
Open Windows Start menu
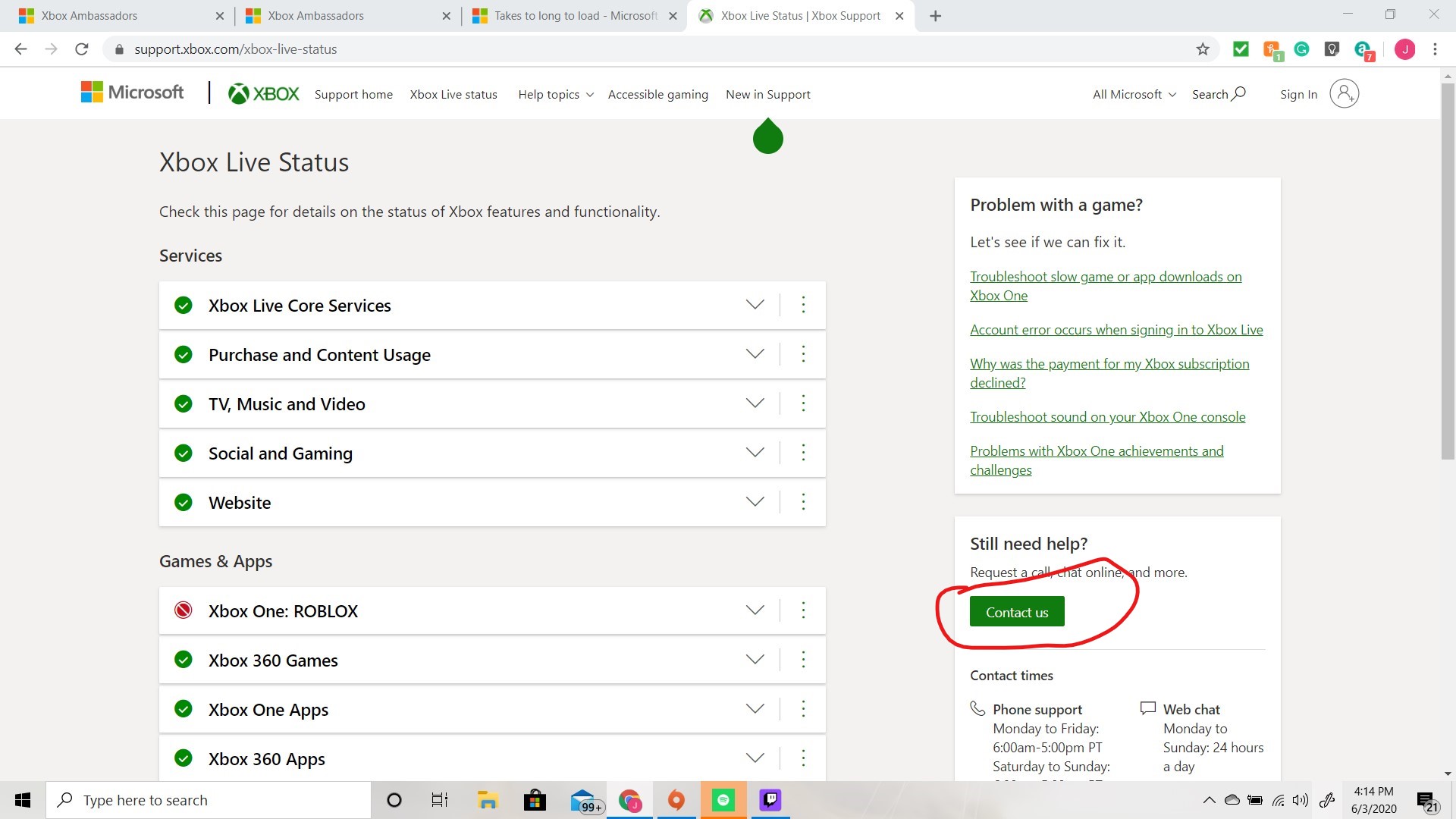point(23,800)
